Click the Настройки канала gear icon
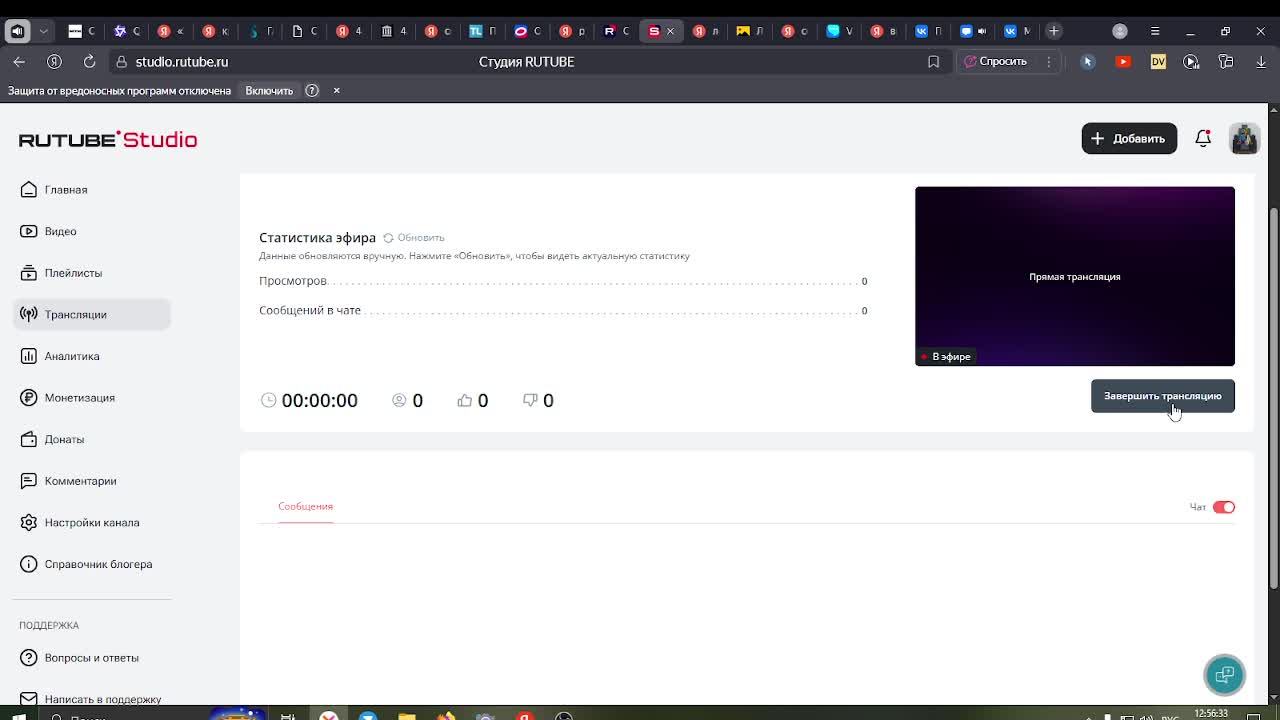This screenshot has width=1280, height=720. point(28,522)
